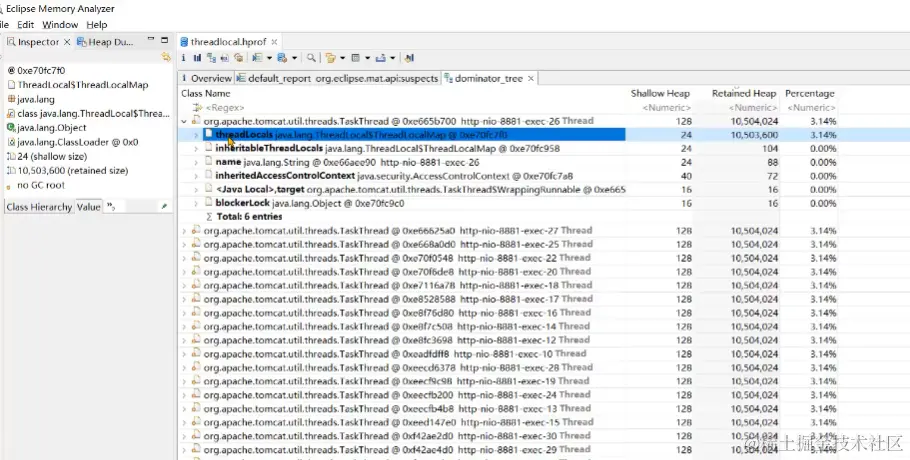Image resolution: width=910 pixels, height=460 pixels.
Task: Switch to the default_report suspects tab
Action: pyautogui.click(x=338, y=78)
